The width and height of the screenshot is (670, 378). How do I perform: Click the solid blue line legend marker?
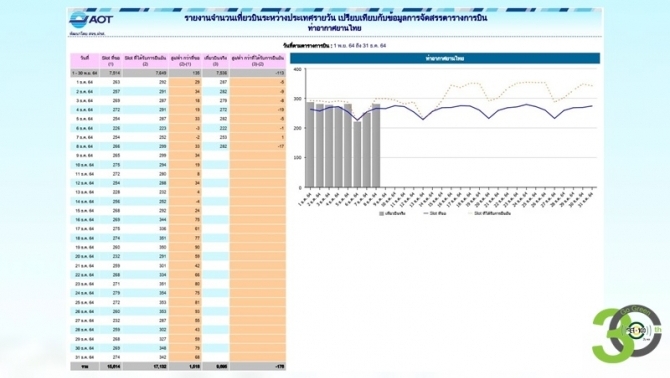coord(426,213)
